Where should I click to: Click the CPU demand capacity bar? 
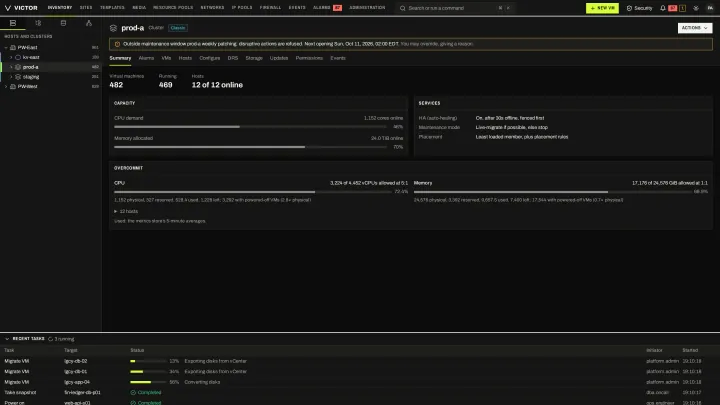coord(250,127)
